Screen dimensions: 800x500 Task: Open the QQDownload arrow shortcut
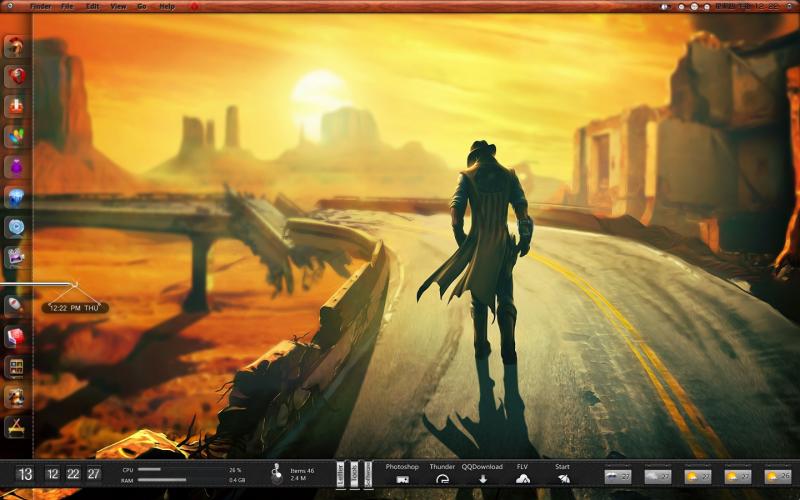483,479
